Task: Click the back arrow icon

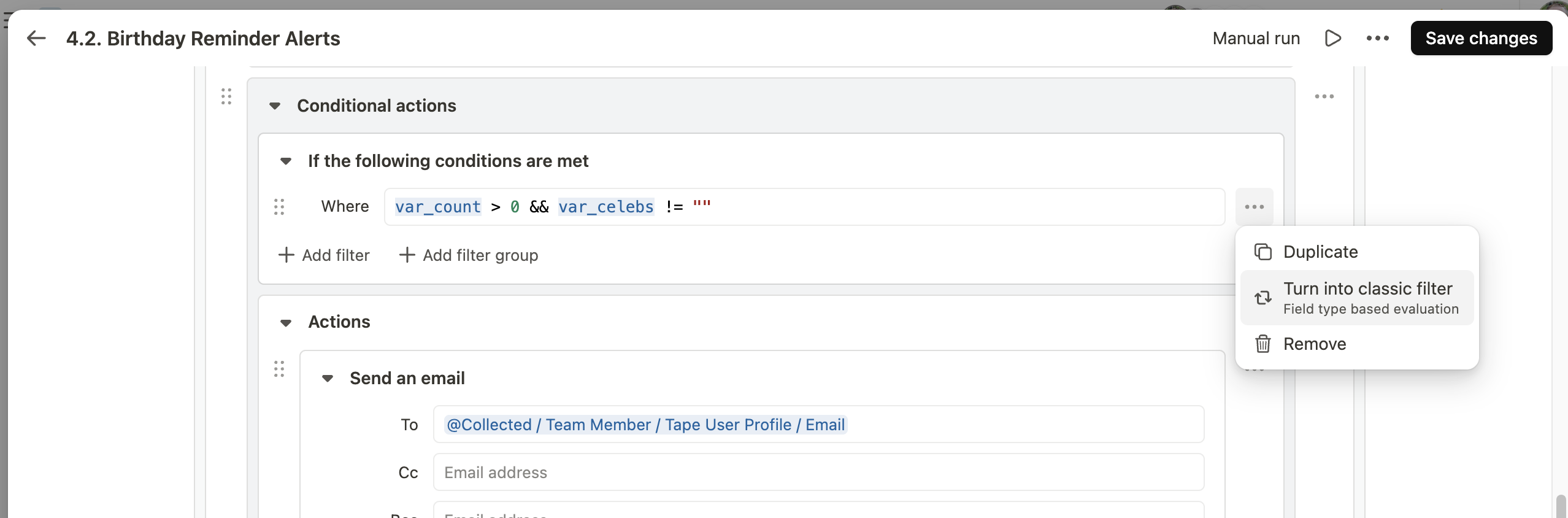Action: [36, 38]
